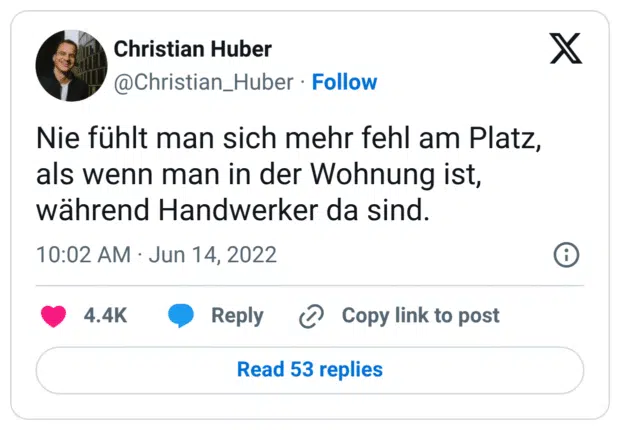Click the 10:02 AM time link

pos(83,255)
